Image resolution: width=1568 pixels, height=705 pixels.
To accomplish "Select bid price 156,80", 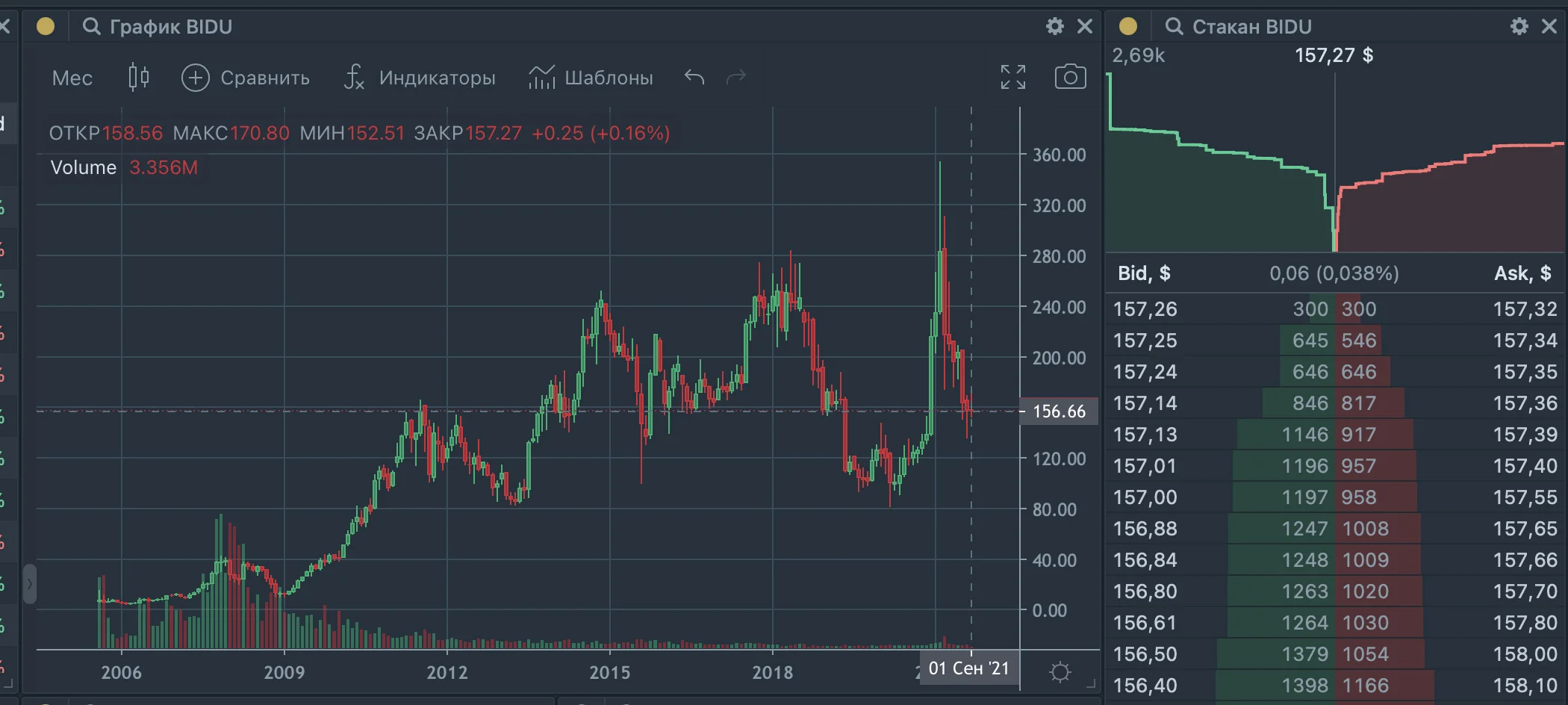I will (1145, 591).
